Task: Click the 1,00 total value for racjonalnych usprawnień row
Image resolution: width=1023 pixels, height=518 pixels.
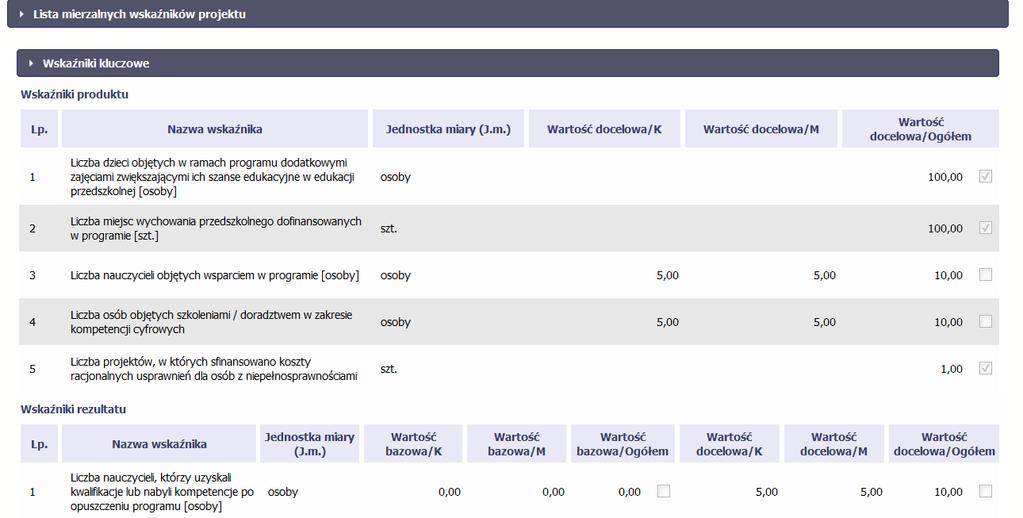Action: 951,369
